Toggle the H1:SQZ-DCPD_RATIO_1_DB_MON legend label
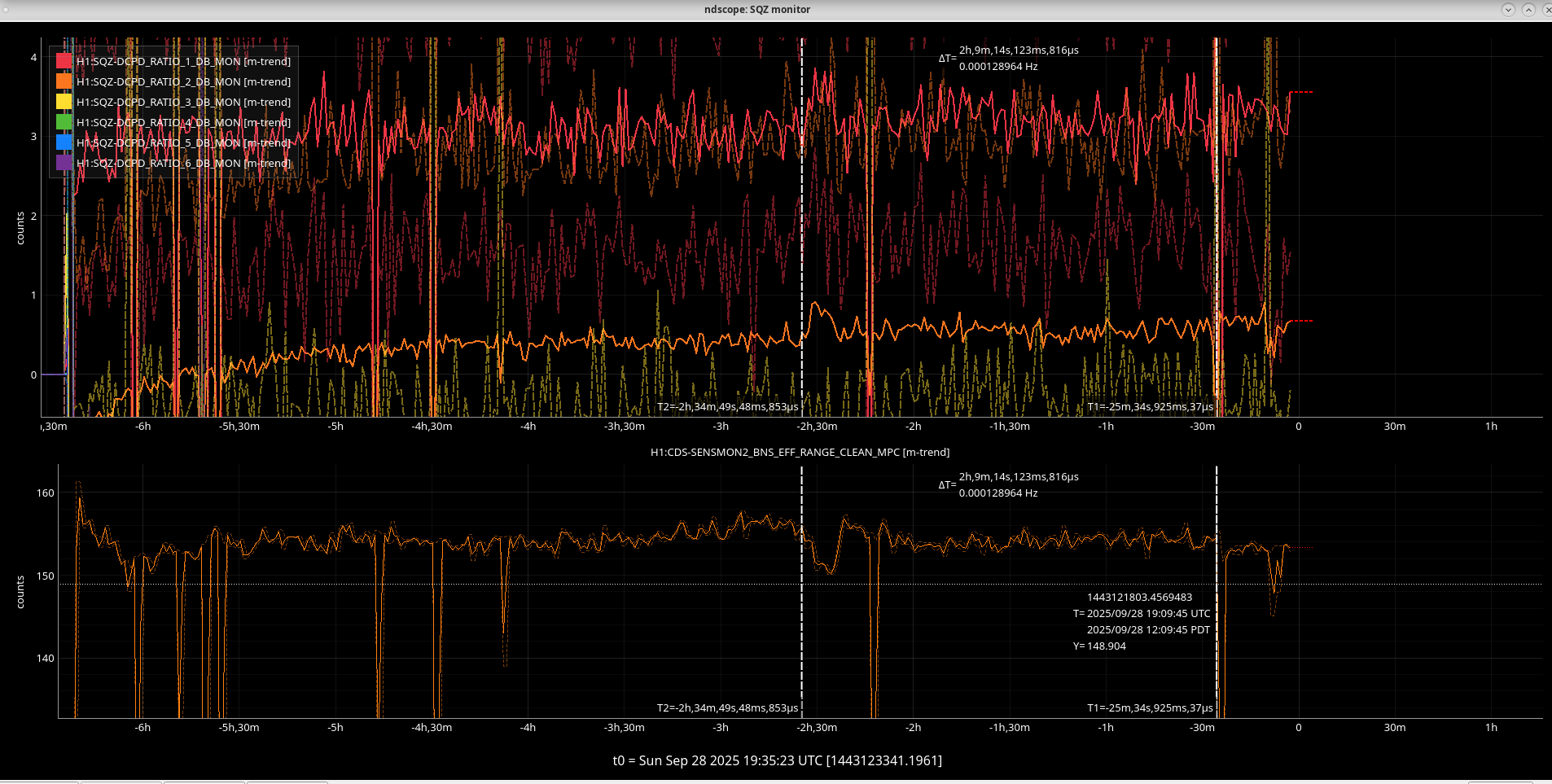 (183, 61)
